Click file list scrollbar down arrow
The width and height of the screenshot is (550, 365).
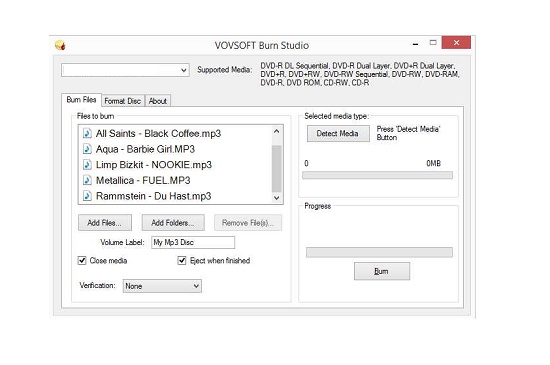tap(276, 198)
